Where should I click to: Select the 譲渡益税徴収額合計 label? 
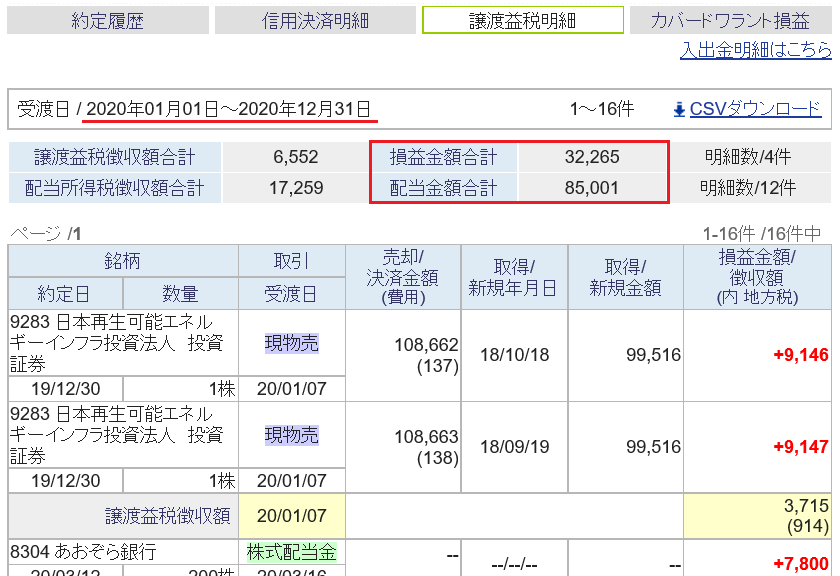[115, 157]
